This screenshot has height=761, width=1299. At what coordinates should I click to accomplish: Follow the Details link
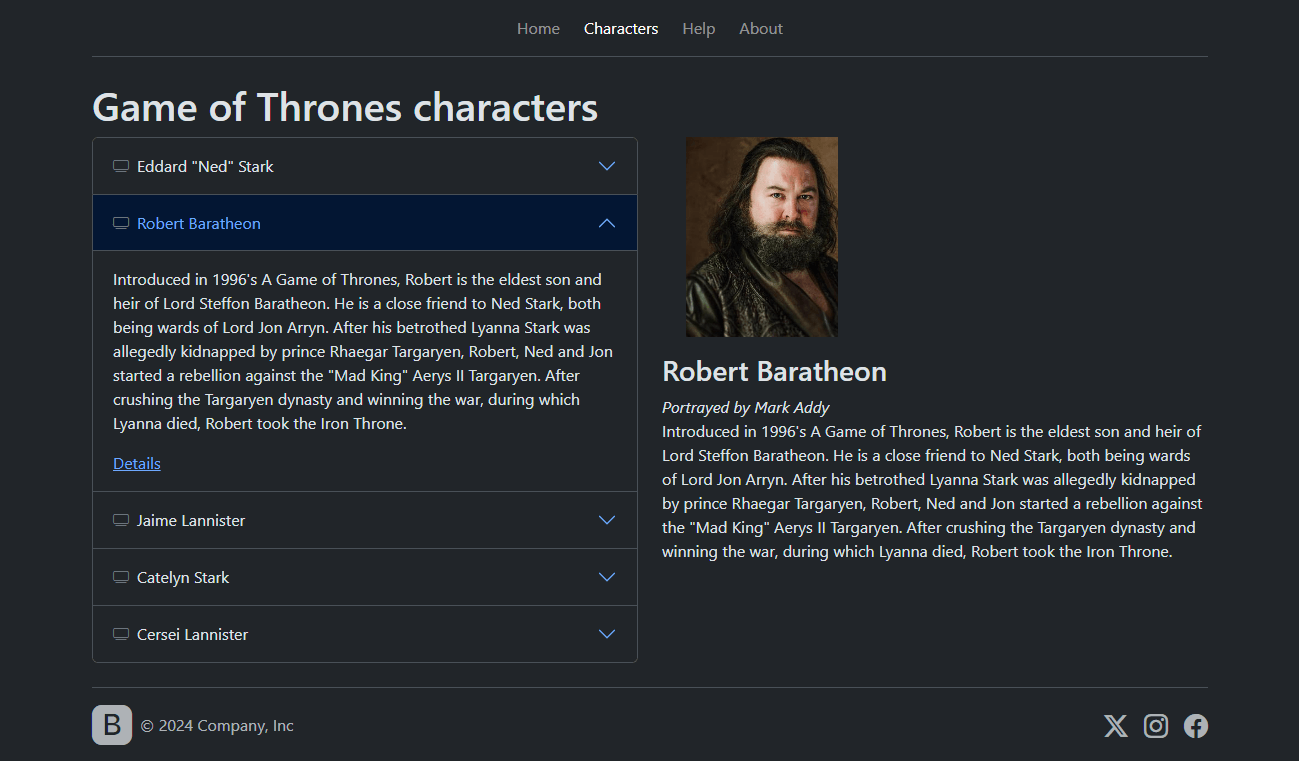click(137, 463)
